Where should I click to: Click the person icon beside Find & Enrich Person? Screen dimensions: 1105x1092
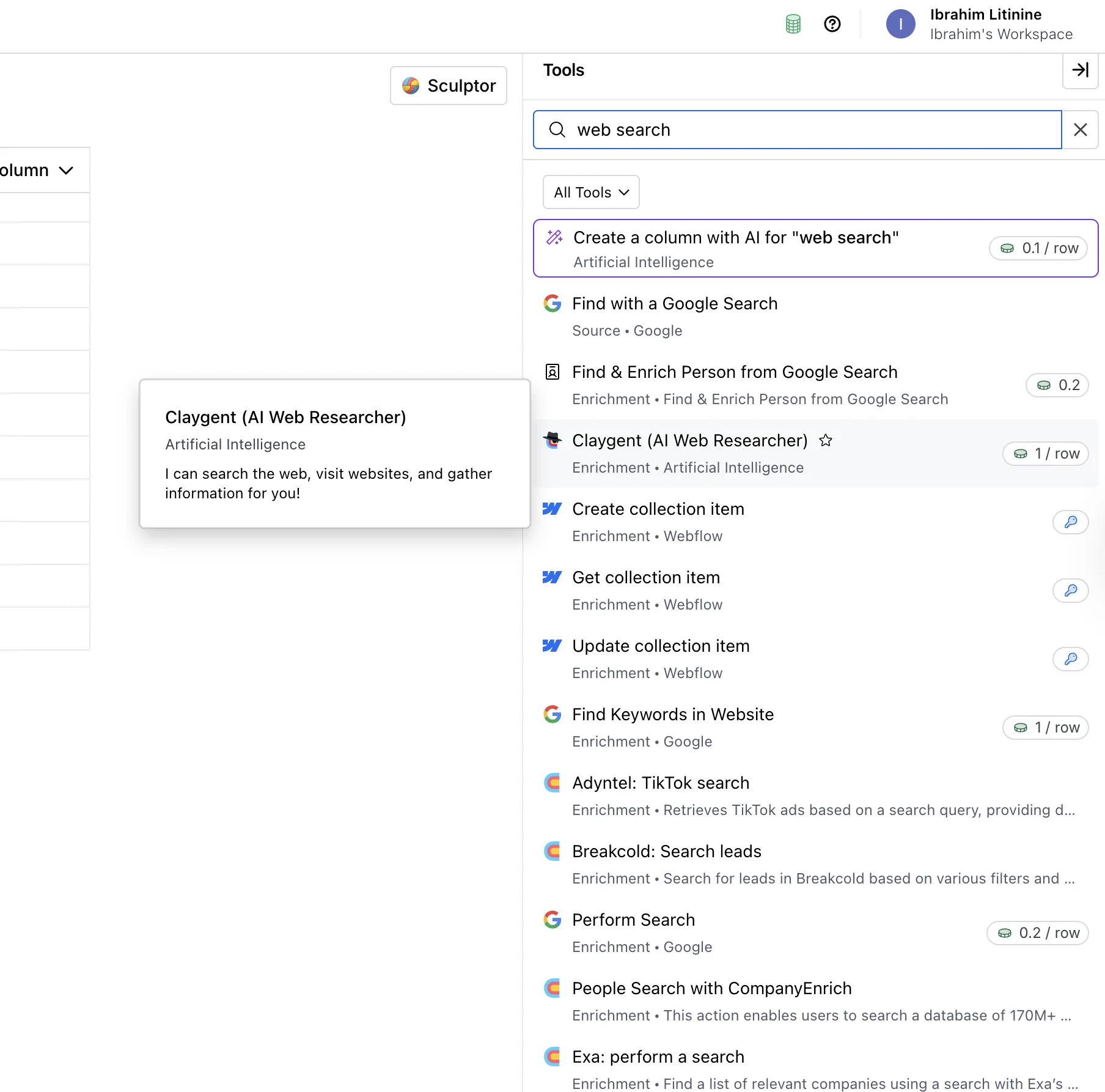click(x=552, y=372)
